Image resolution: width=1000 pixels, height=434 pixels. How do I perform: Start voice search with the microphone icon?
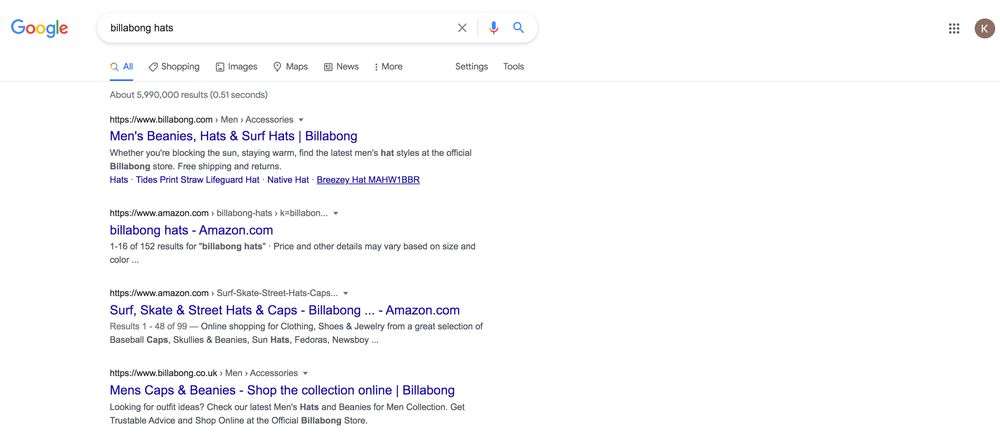pyautogui.click(x=493, y=28)
